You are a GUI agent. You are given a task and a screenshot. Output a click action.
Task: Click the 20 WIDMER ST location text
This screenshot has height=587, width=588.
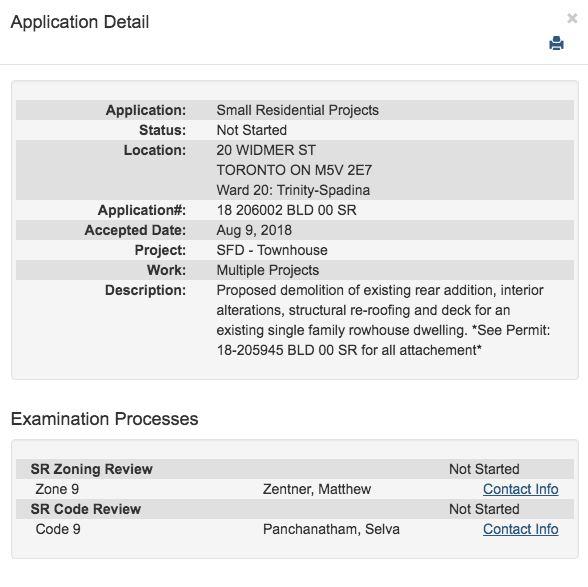[266, 150]
